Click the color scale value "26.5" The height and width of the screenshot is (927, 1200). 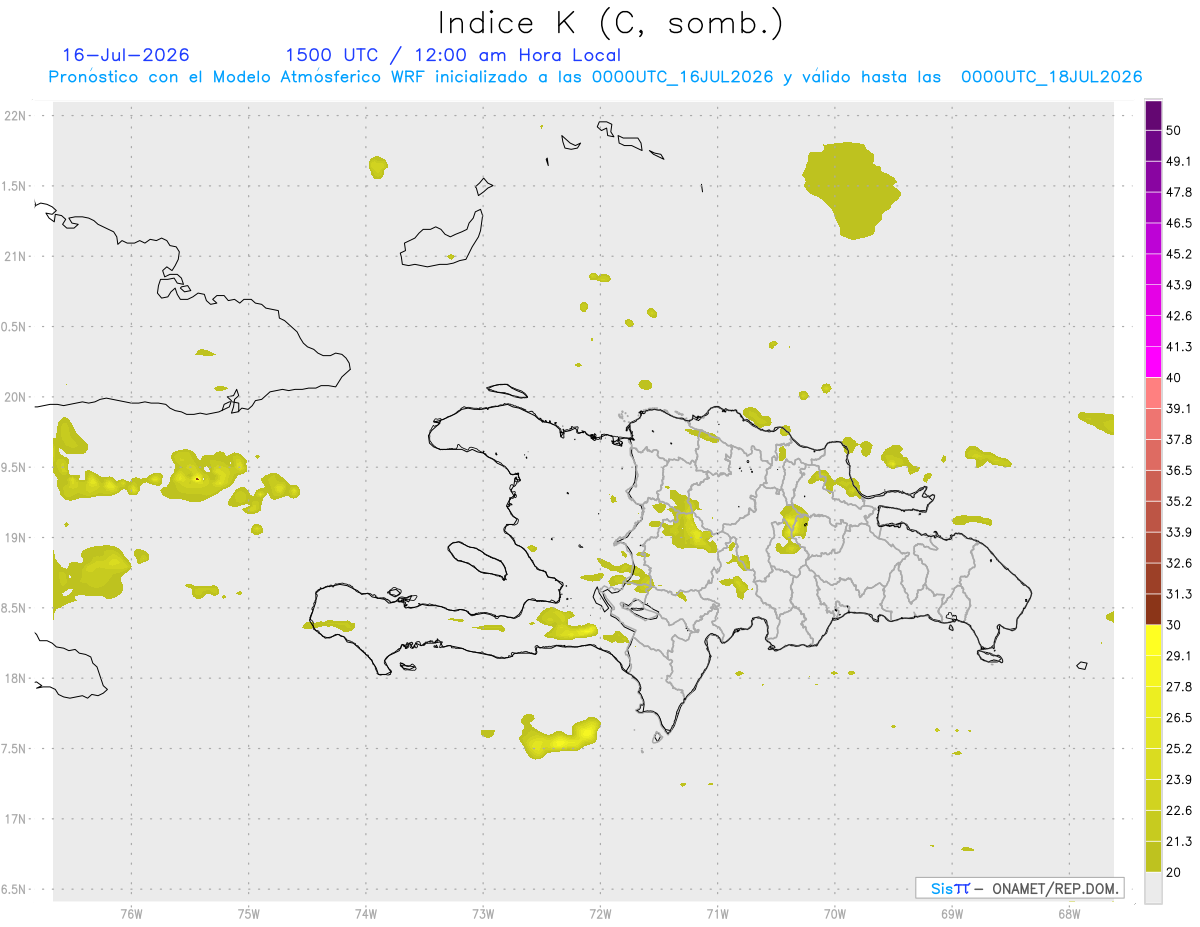(1179, 717)
